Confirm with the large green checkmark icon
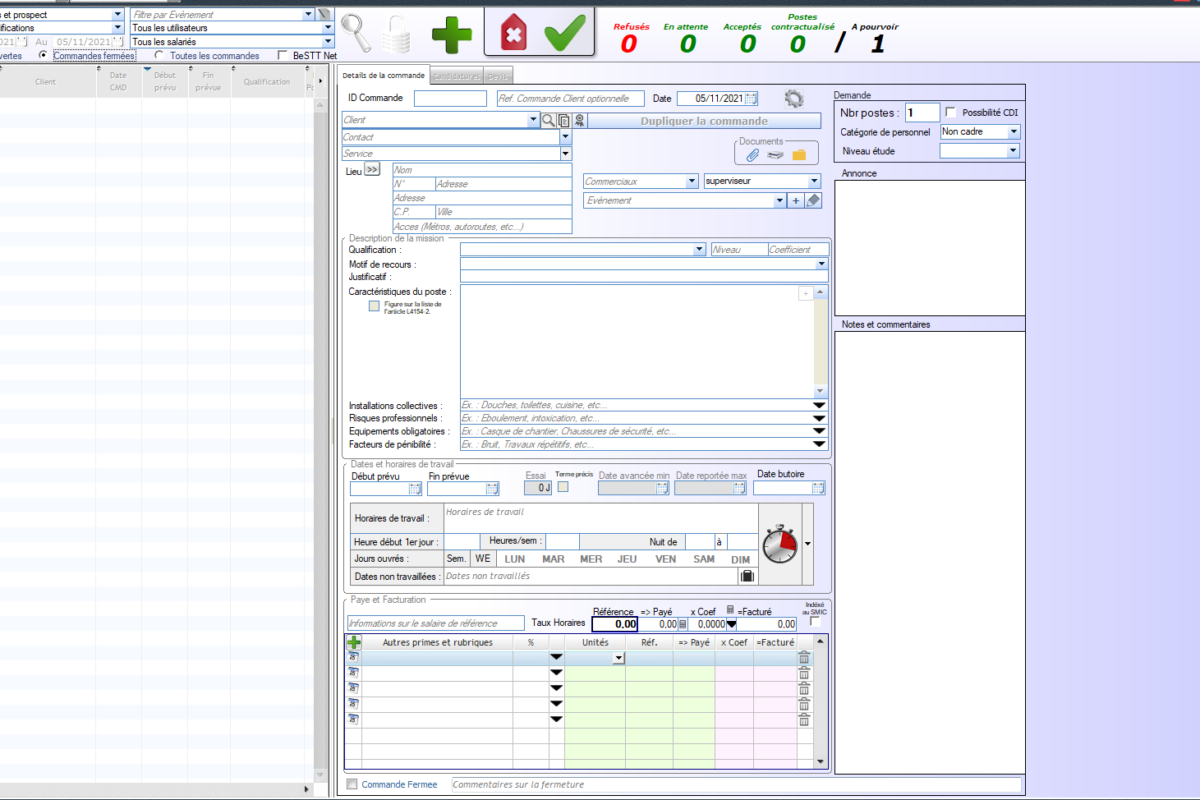Image resolution: width=1200 pixels, height=800 pixels. [565, 33]
